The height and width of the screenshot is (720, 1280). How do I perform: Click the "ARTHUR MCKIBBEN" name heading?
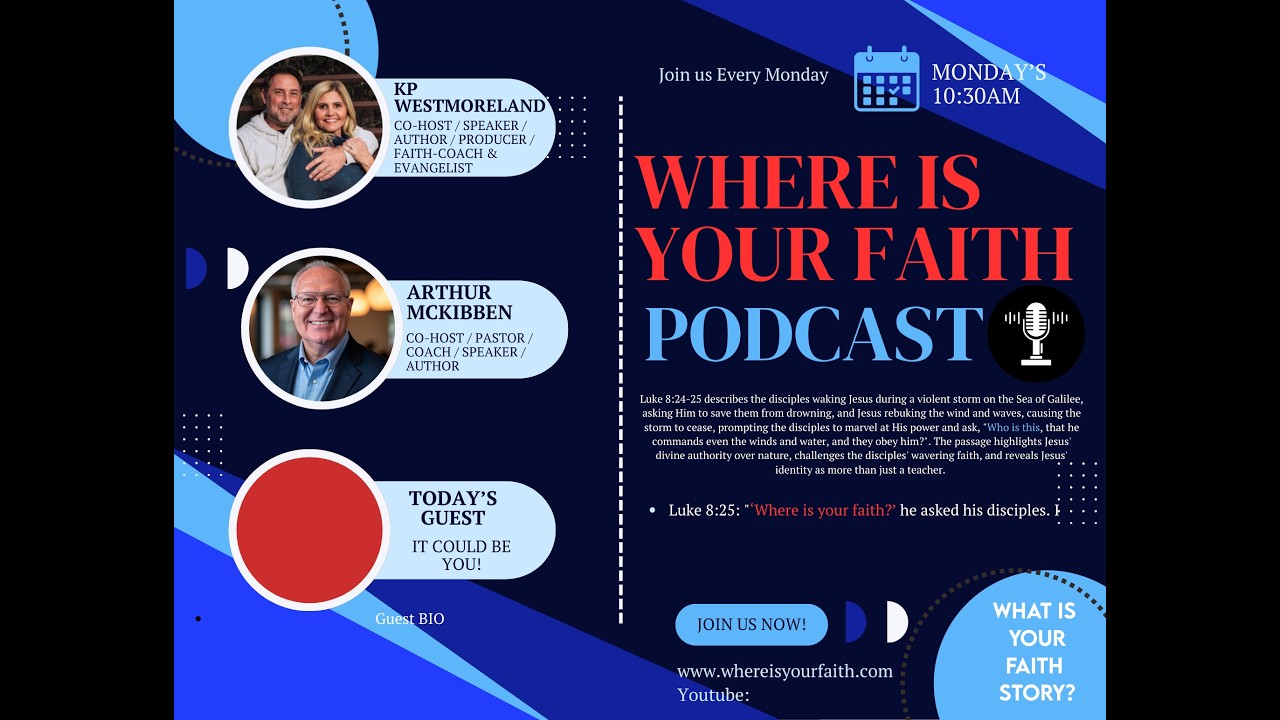tap(459, 302)
